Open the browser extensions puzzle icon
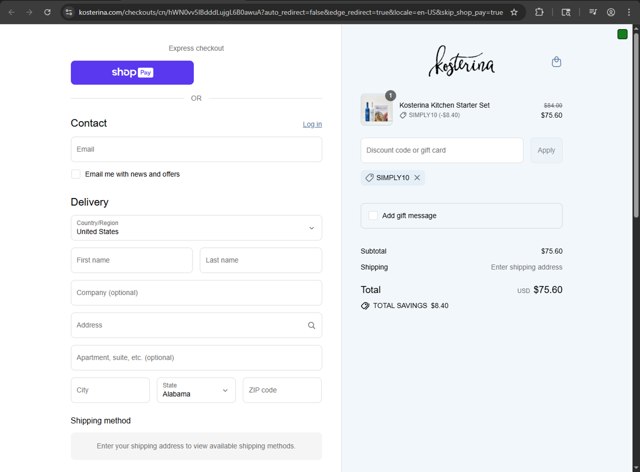This screenshot has width=640, height=472. (x=539, y=12)
